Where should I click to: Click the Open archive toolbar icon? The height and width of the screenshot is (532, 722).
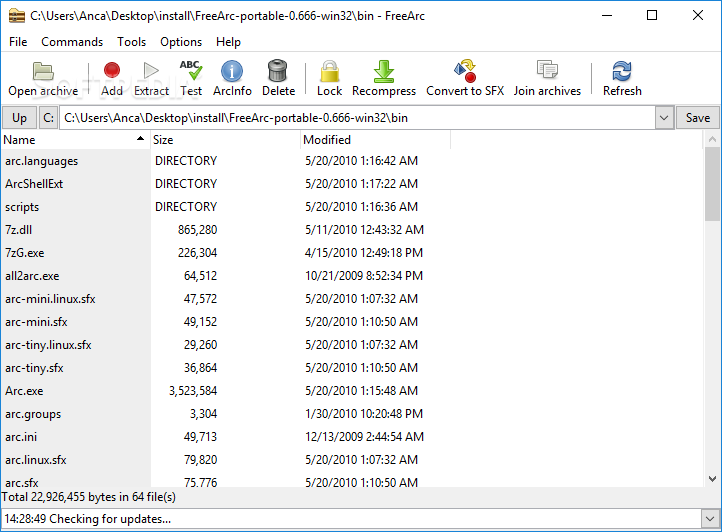tap(43, 71)
